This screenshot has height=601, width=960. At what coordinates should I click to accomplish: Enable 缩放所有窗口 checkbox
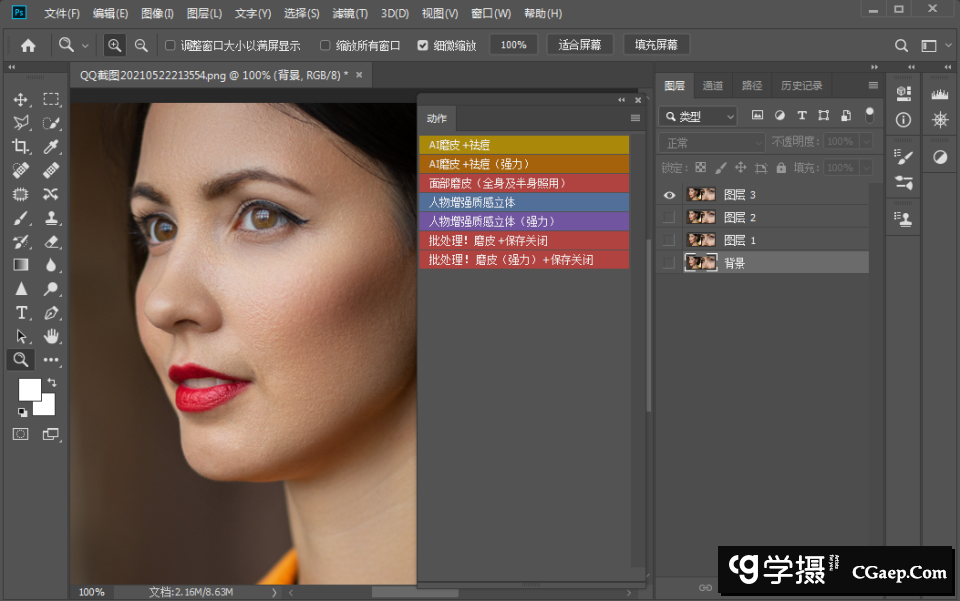(325, 45)
